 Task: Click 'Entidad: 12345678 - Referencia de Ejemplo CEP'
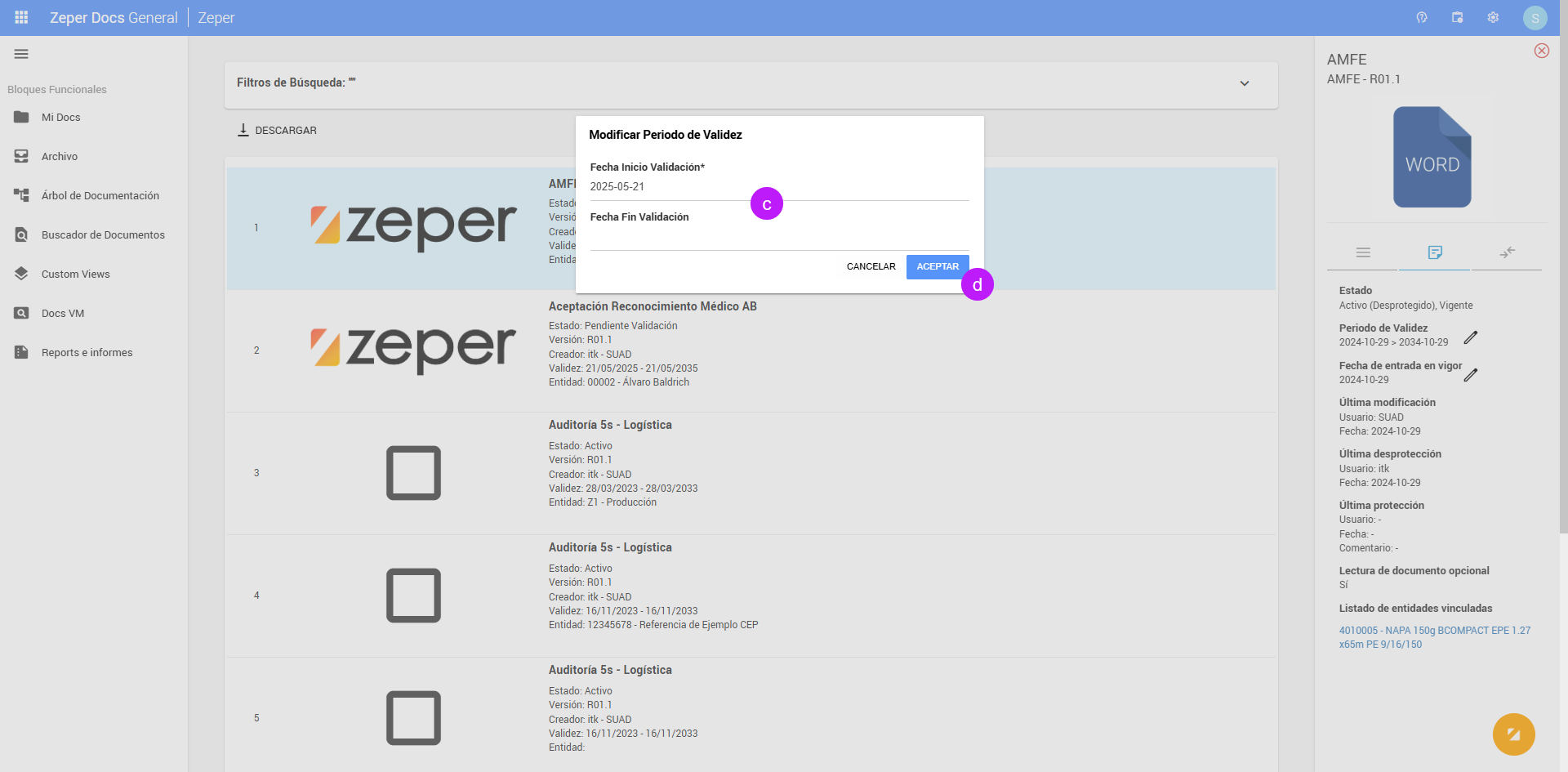point(653,625)
